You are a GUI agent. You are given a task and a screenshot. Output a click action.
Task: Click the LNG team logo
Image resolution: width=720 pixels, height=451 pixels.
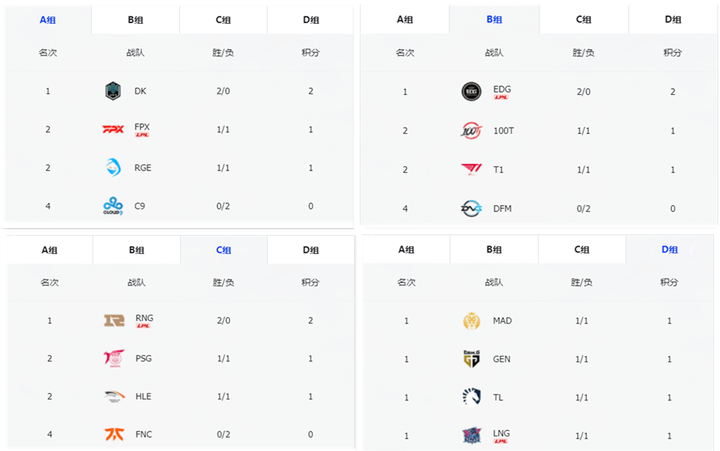(472, 435)
